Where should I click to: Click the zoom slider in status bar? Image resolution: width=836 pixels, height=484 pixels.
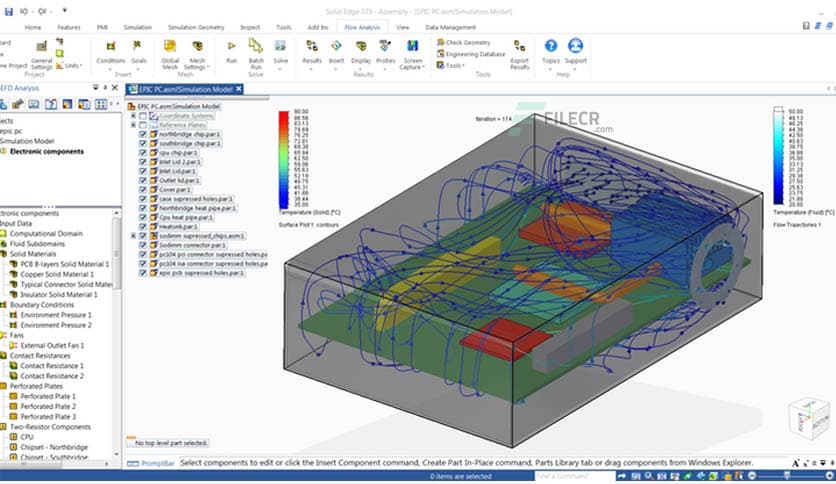pyautogui.click(x=787, y=475)
